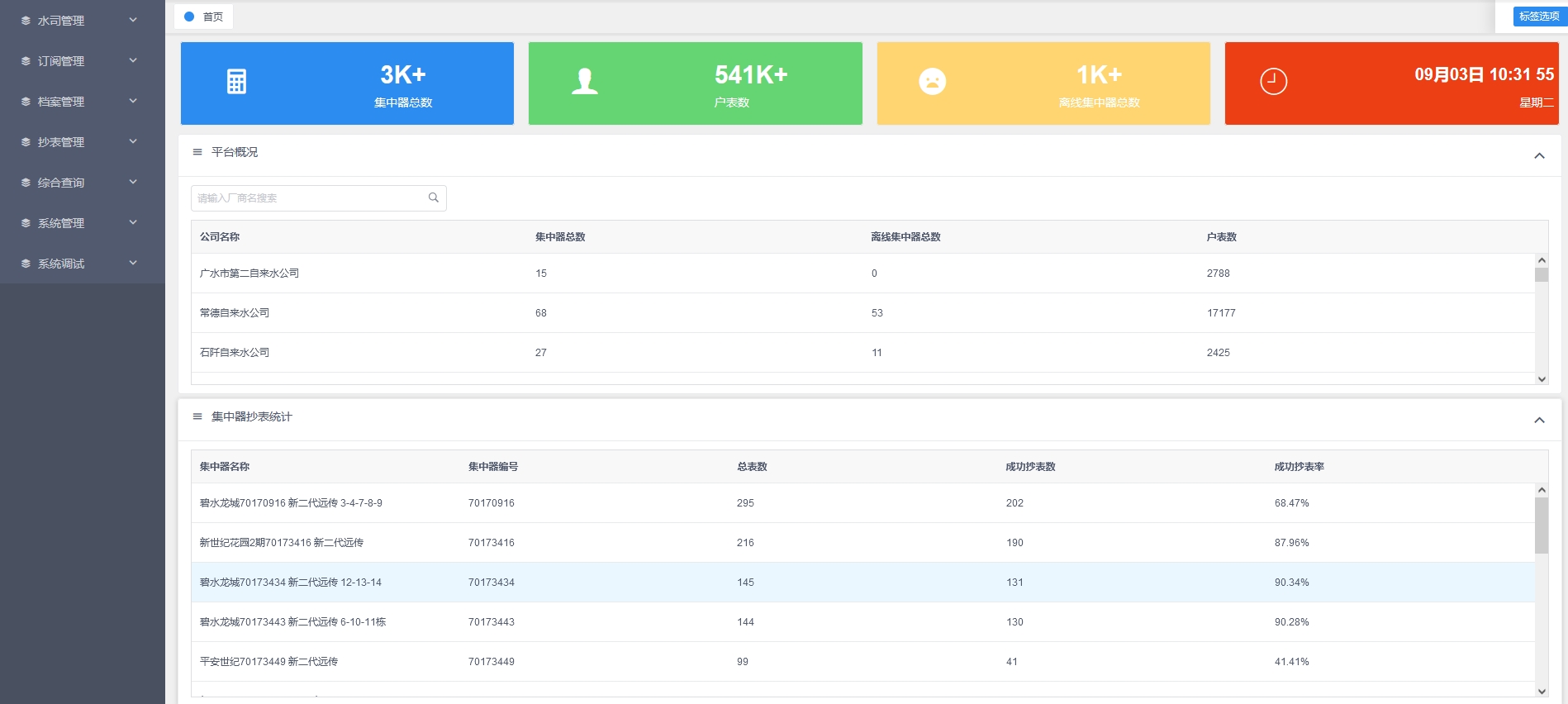
Task: Click up arrow of concentrator statistics scrollbar
Action: click(1542, 490)
